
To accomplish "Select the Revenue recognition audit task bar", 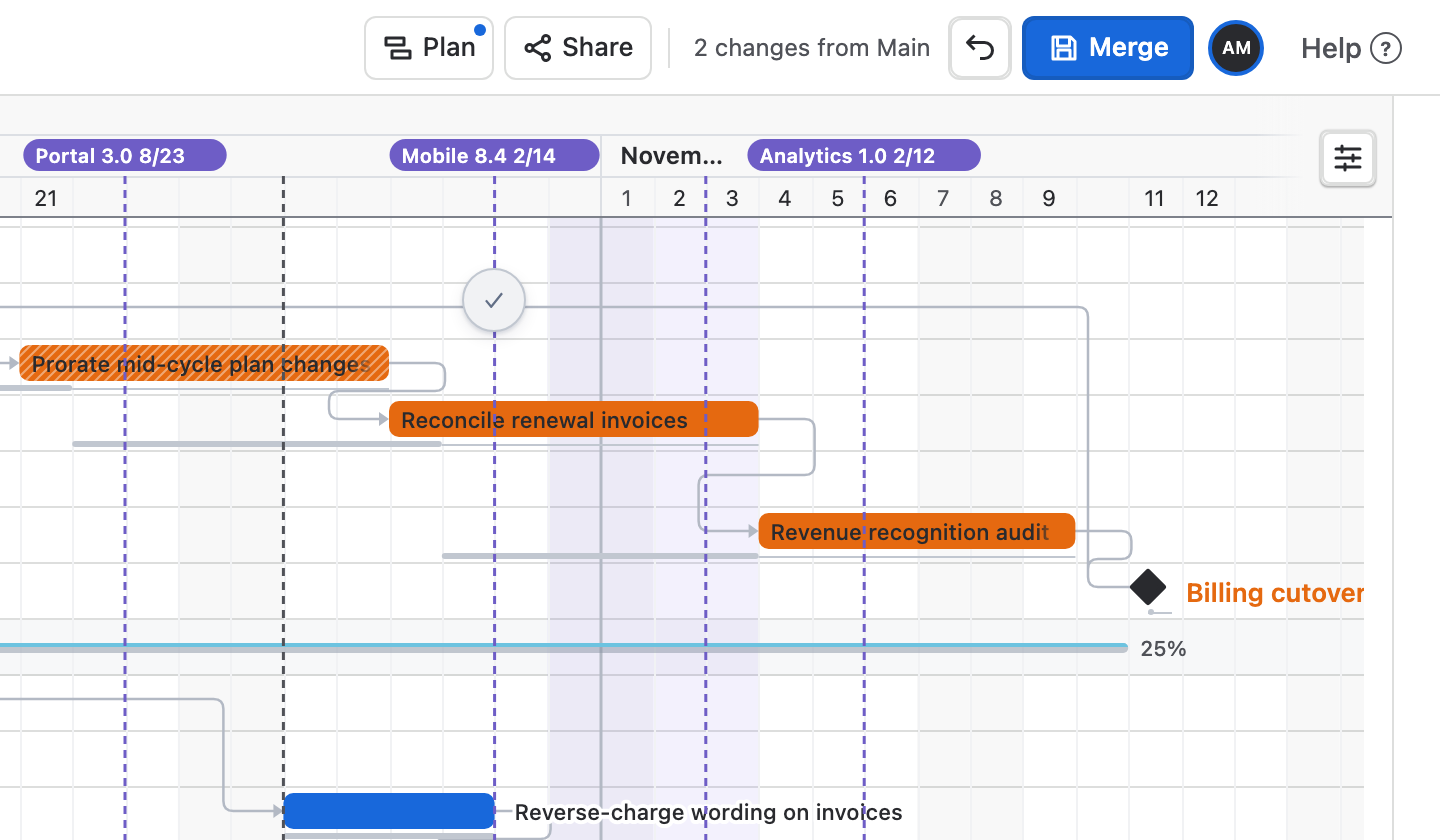I will coord(917,532).
